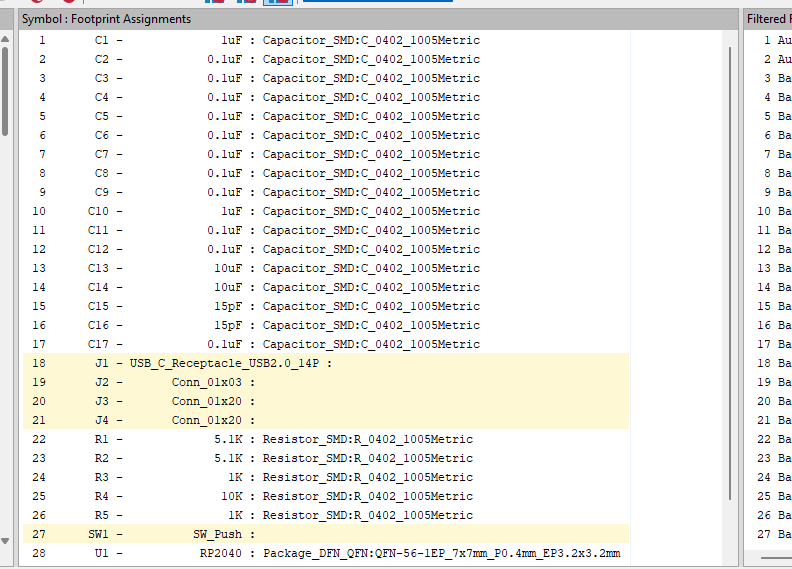
Task: Click the left panel scroll down arrow
Action: (x=5, y=541)
